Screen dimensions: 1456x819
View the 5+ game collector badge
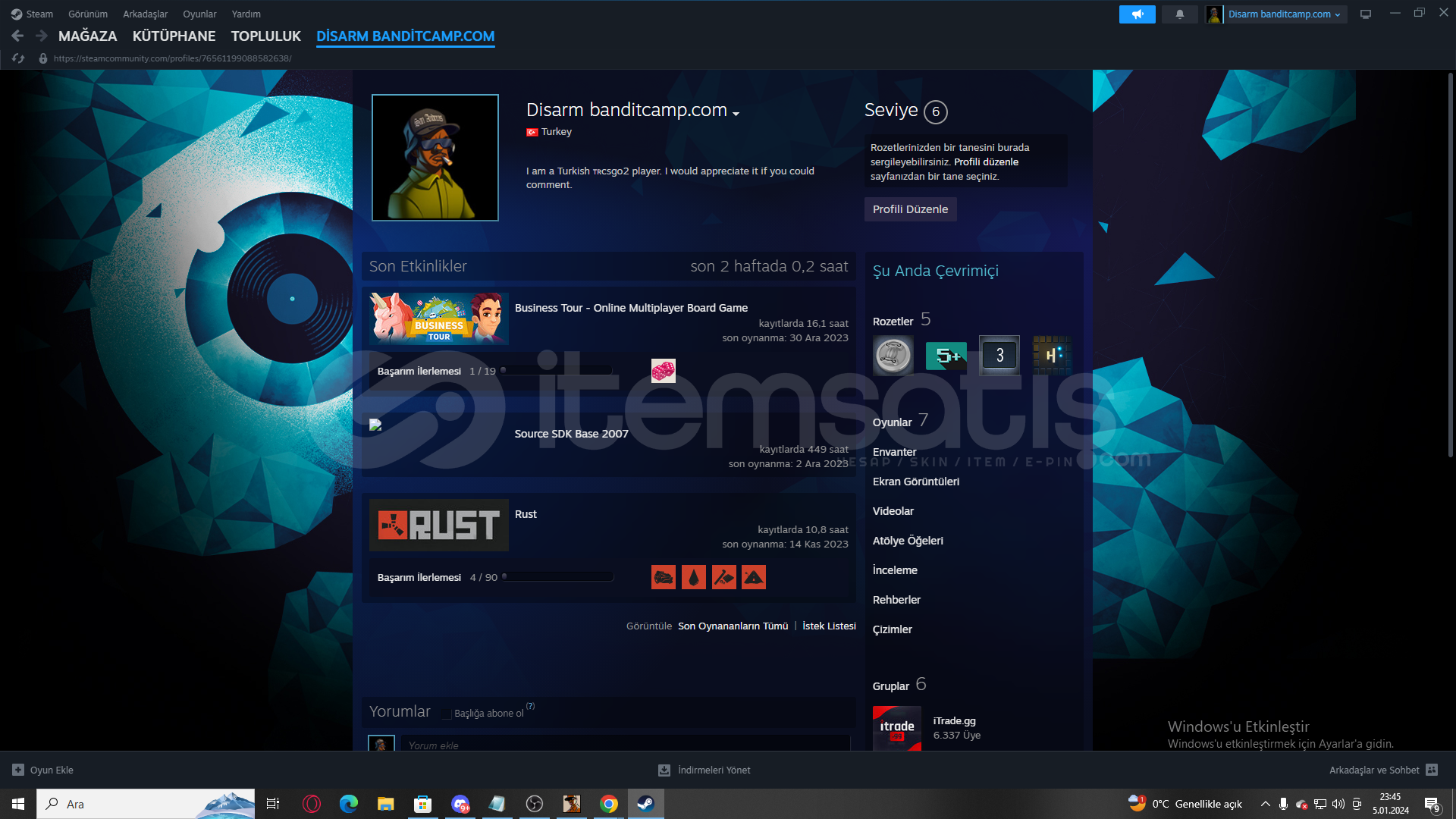coord(946,356)
